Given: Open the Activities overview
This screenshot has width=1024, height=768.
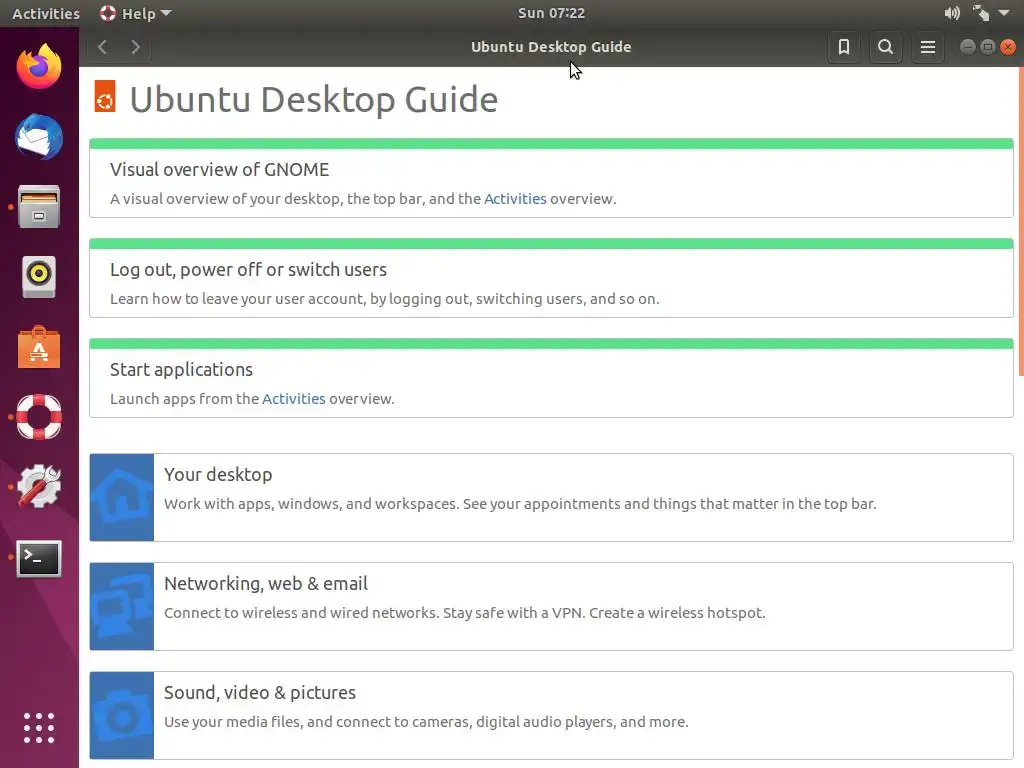Looking at the screenshot, I should (46, 13).
